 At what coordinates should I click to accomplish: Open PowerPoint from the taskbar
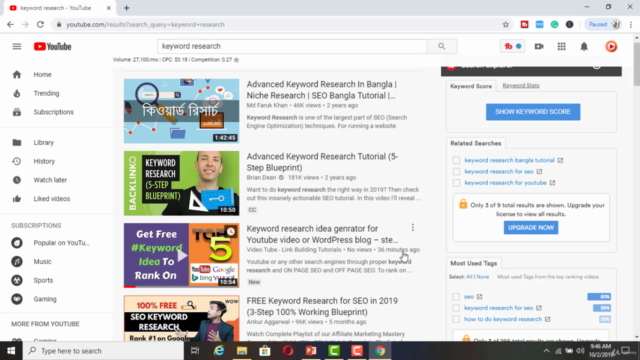click(x=311, y=351)
